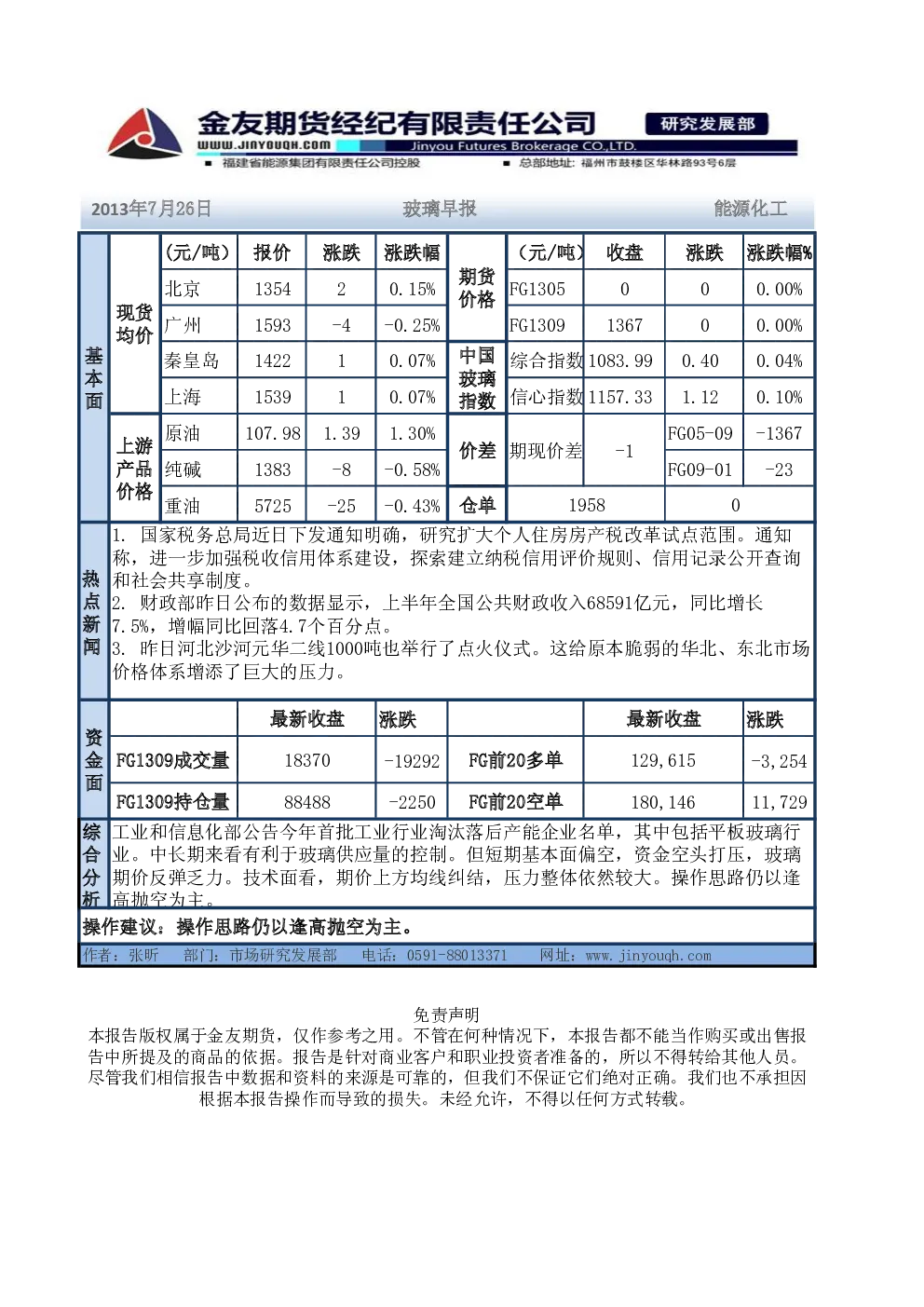Click heavy oil price 5725
This screenshot has height=1307, width=924.
pos(273,506)
